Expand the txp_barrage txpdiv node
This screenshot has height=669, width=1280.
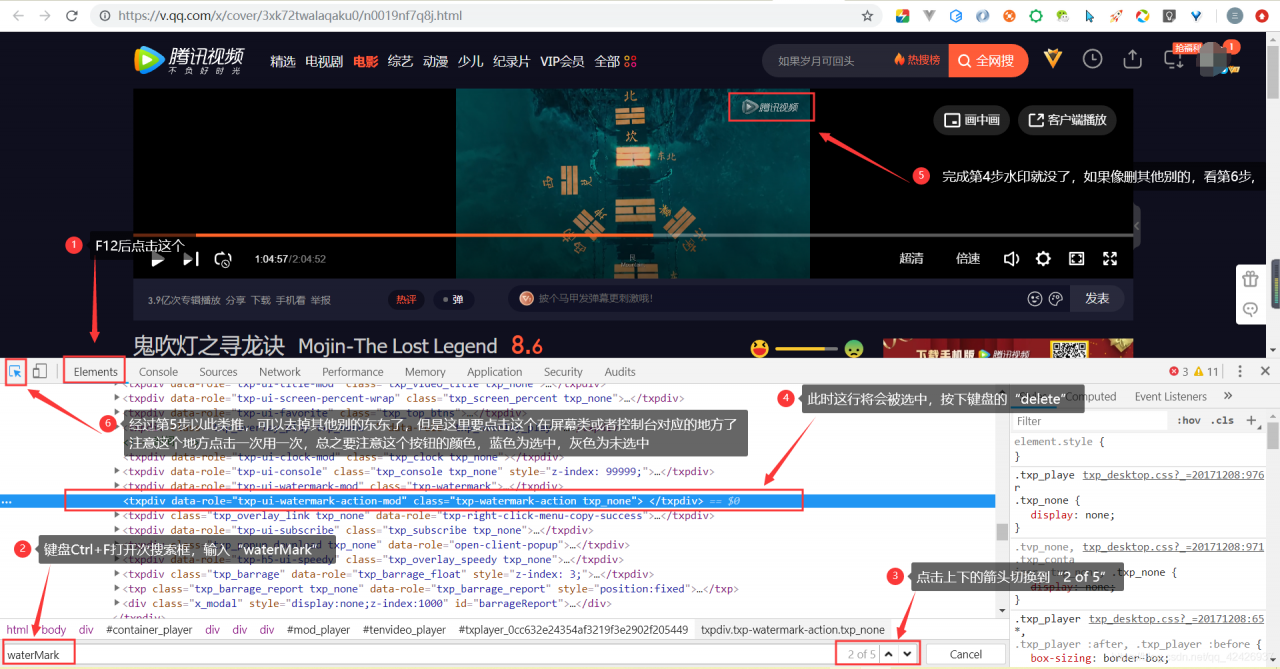[x=118, y=574]
